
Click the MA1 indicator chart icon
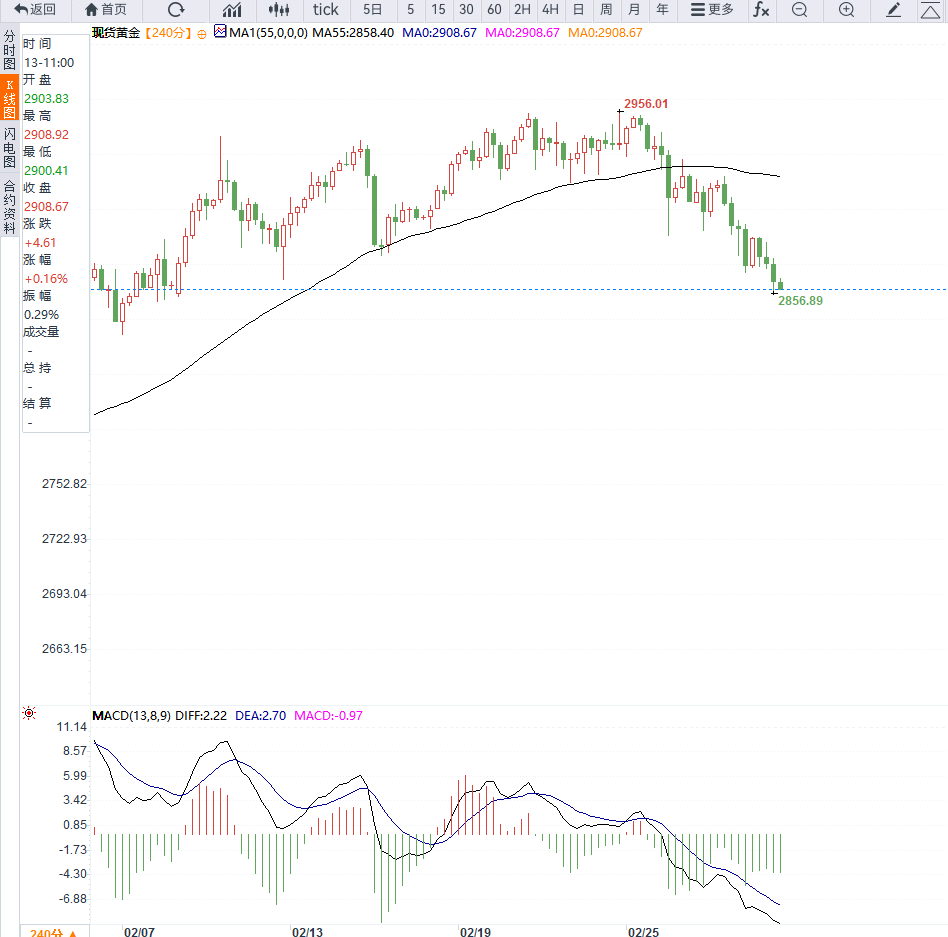coord(220,32)
